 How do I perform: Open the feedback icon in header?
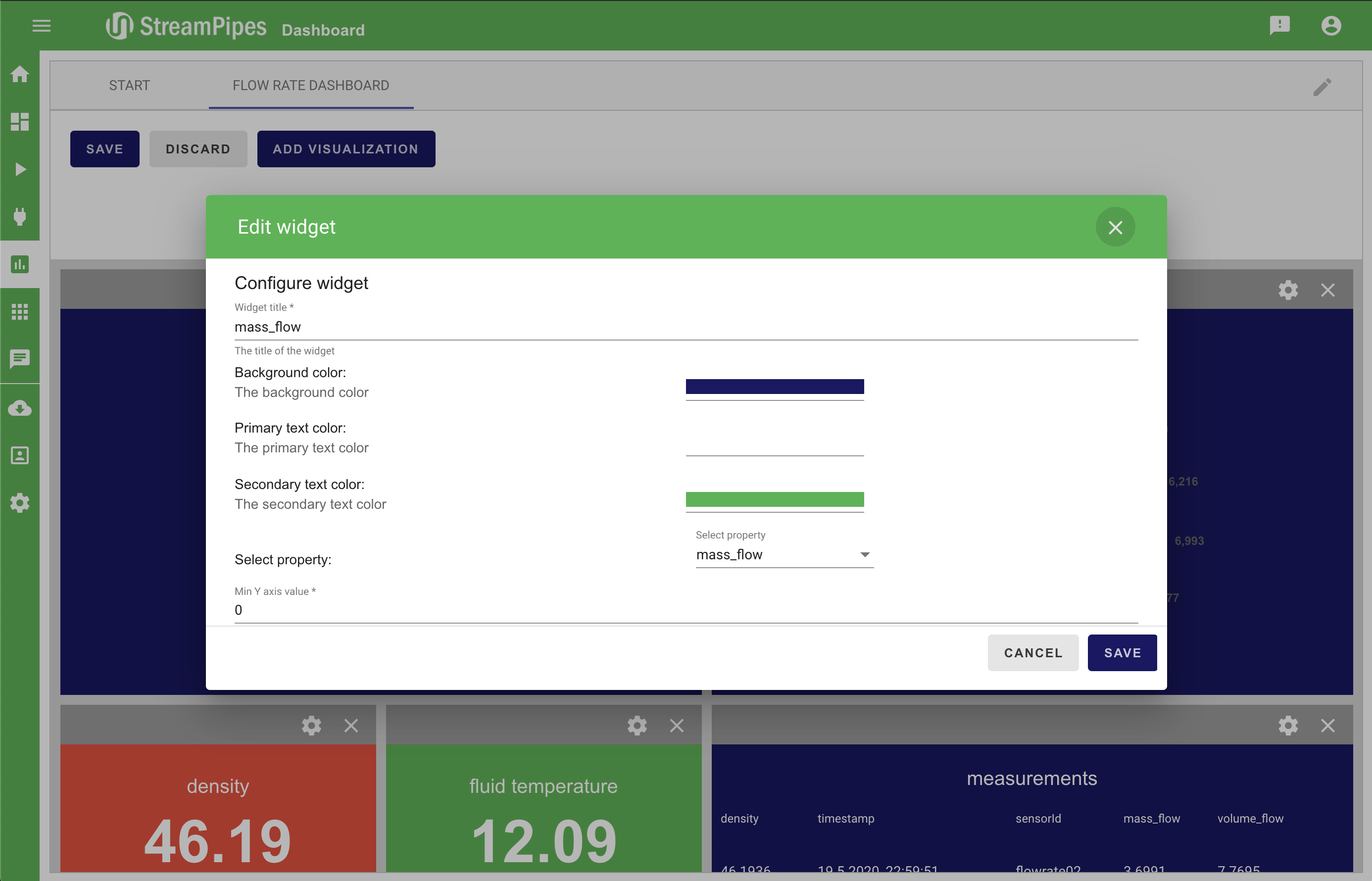click(1279, 26)
